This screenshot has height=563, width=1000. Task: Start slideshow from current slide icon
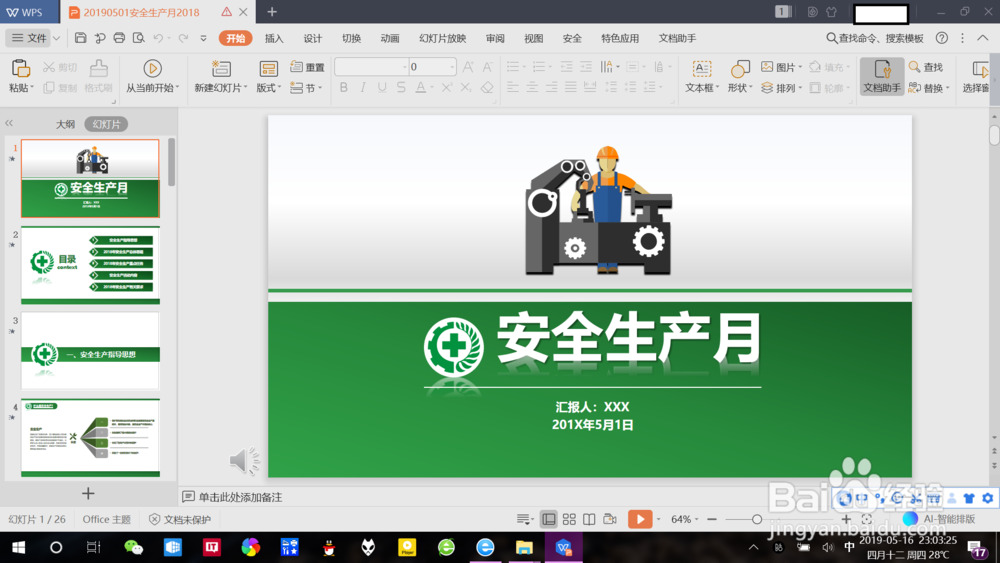[x=152, y=68]
